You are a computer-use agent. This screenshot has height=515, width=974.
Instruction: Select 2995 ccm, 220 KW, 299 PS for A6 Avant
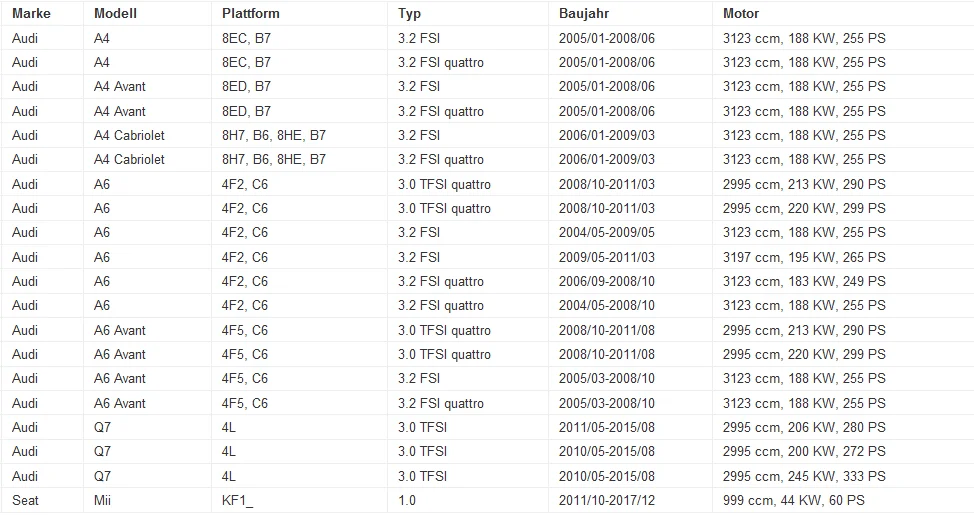click(804, 354)
